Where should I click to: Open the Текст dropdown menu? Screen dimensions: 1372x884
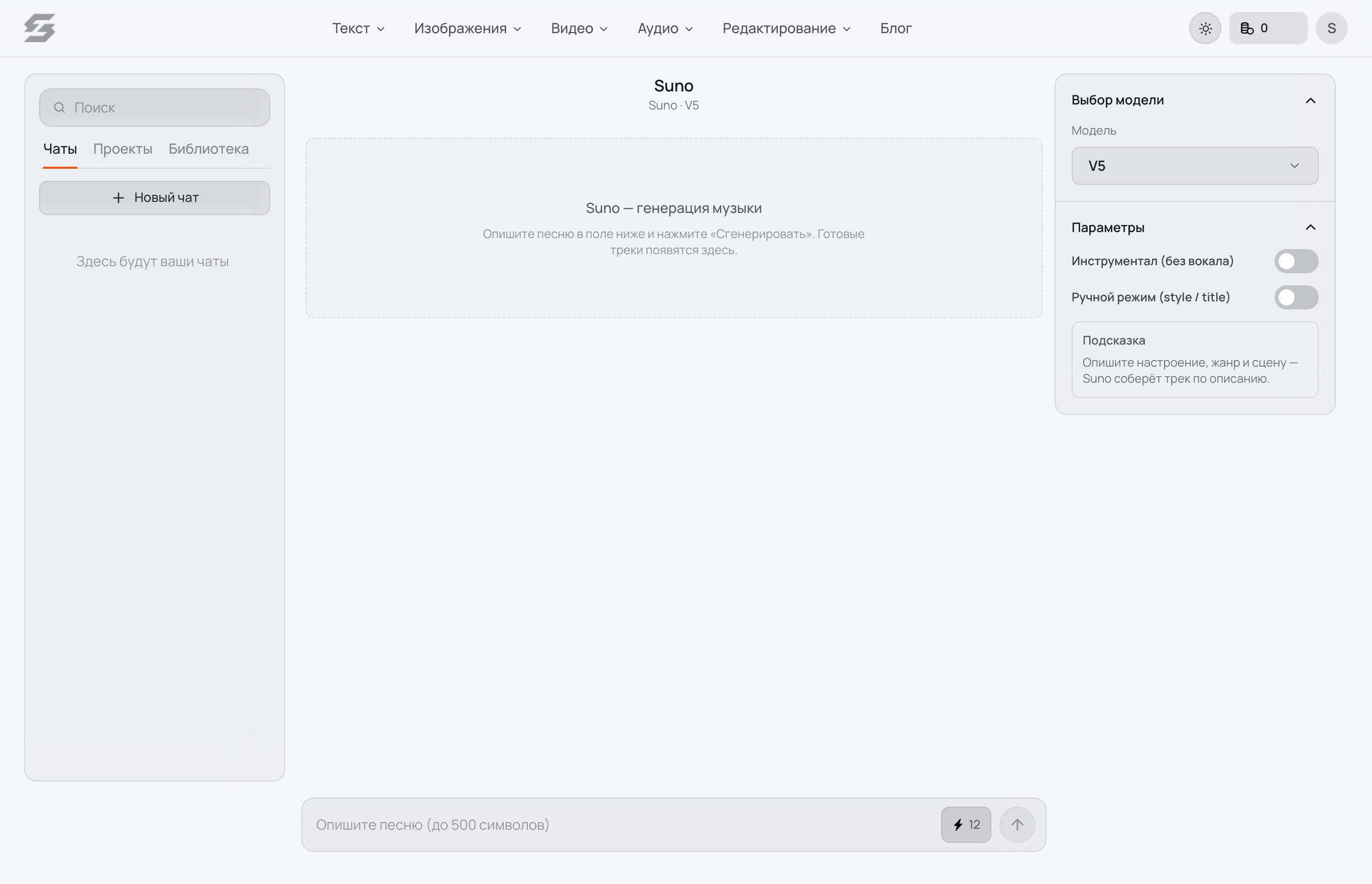point(358,28)
